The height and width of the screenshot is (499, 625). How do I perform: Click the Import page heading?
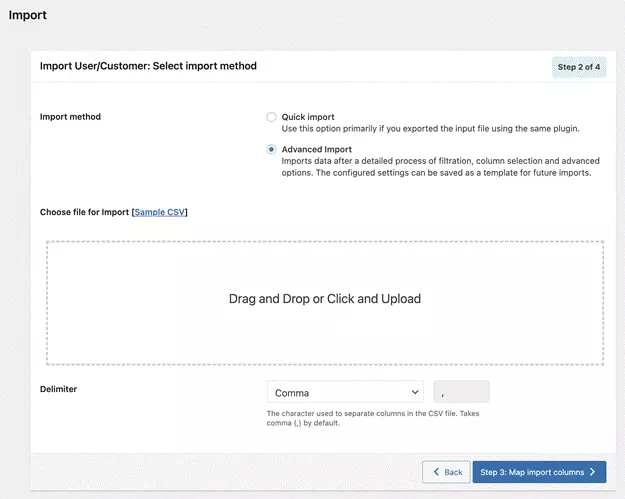coord(28,15)
